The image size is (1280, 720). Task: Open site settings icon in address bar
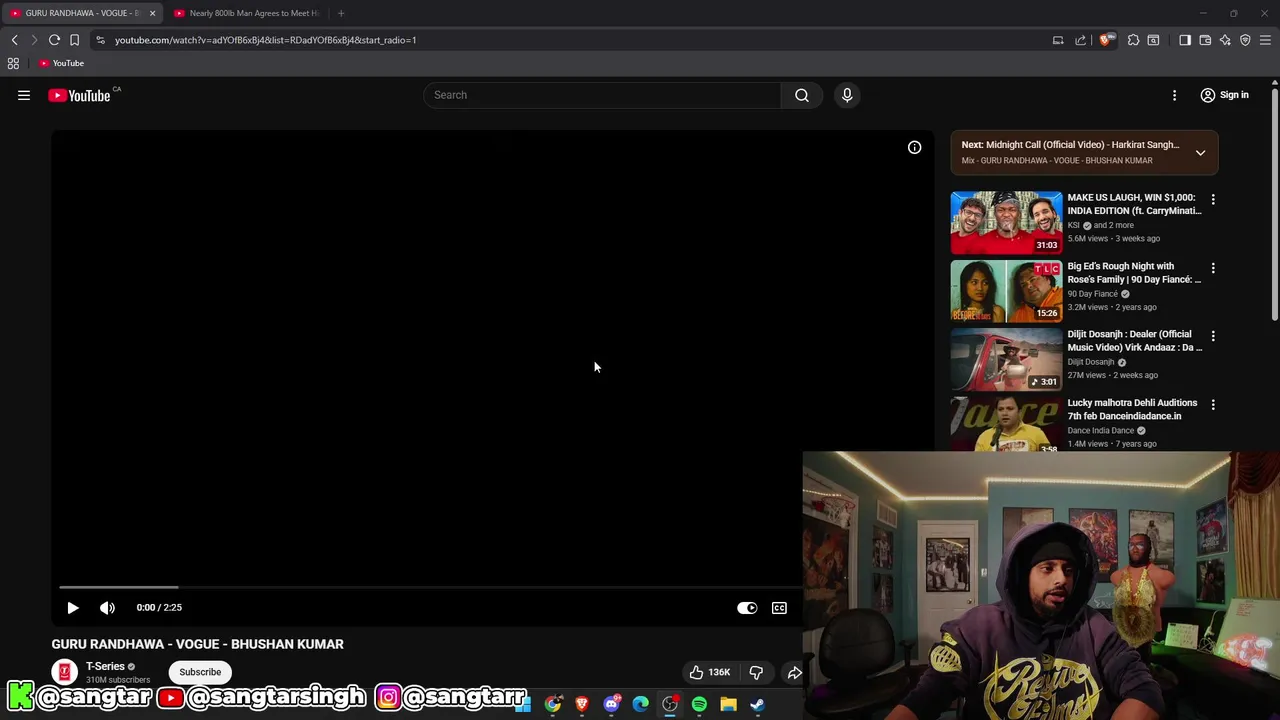100,40
